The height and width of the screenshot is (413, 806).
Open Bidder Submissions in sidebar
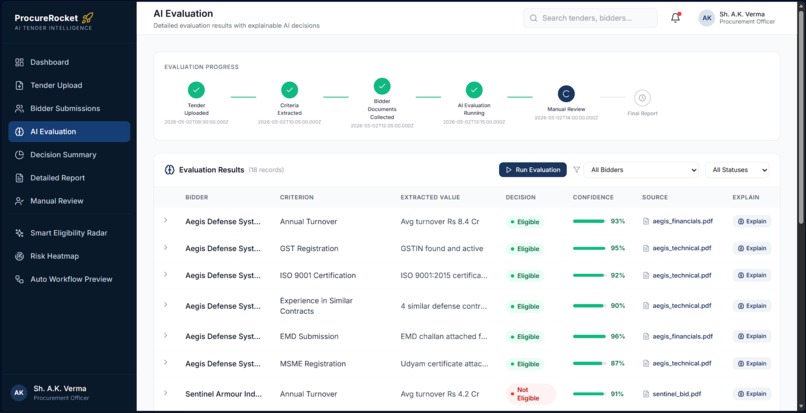tap(69, 109)
